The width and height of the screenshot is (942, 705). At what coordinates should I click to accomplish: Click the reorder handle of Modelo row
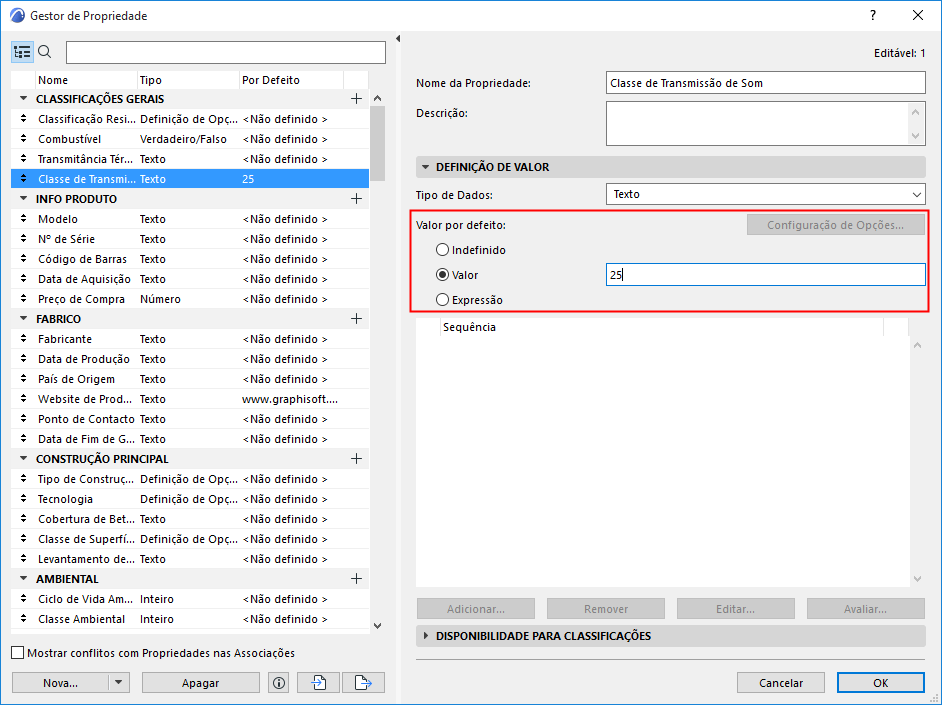23,219
